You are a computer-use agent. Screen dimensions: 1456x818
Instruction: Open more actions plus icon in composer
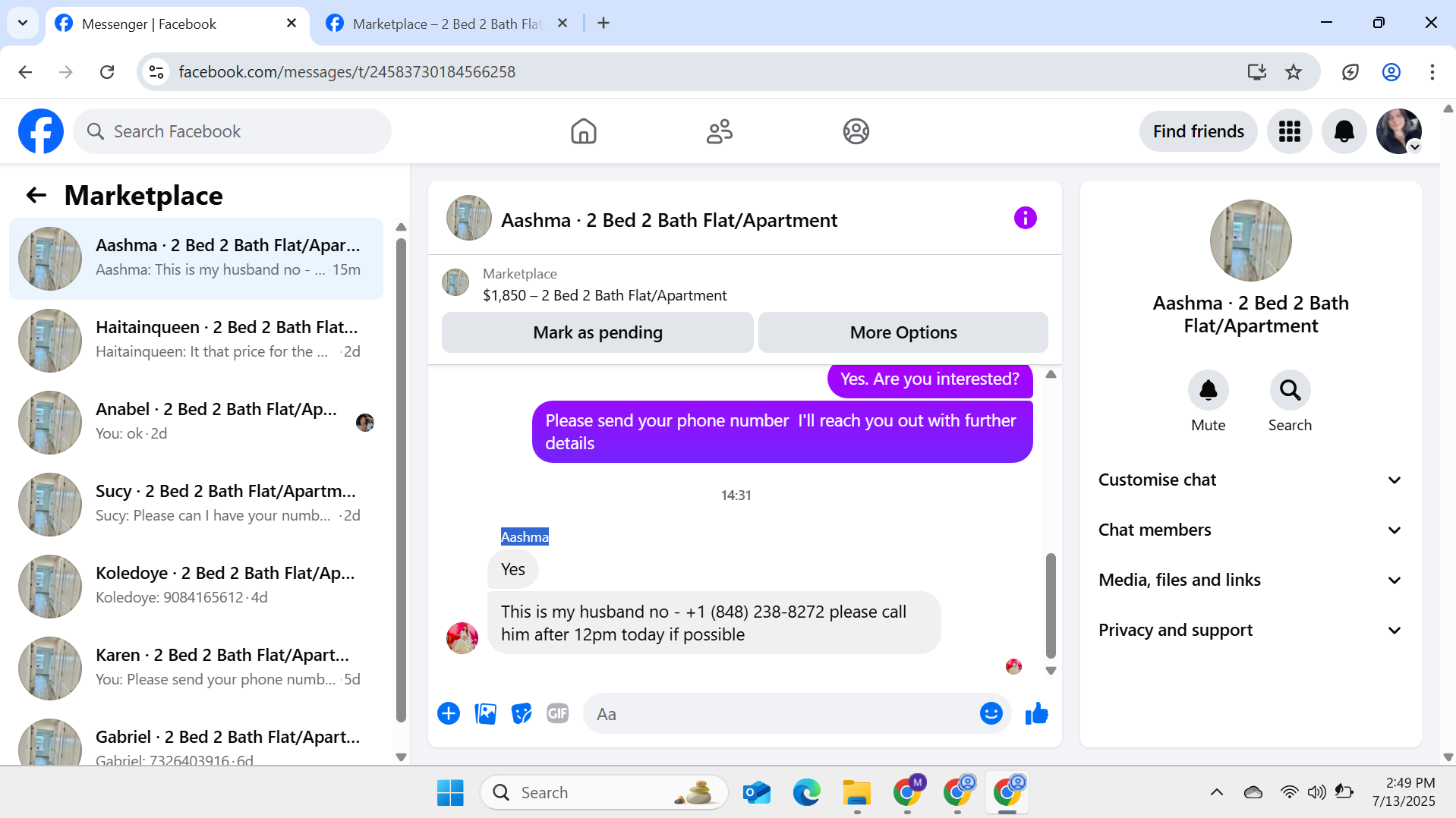[449, 713]
